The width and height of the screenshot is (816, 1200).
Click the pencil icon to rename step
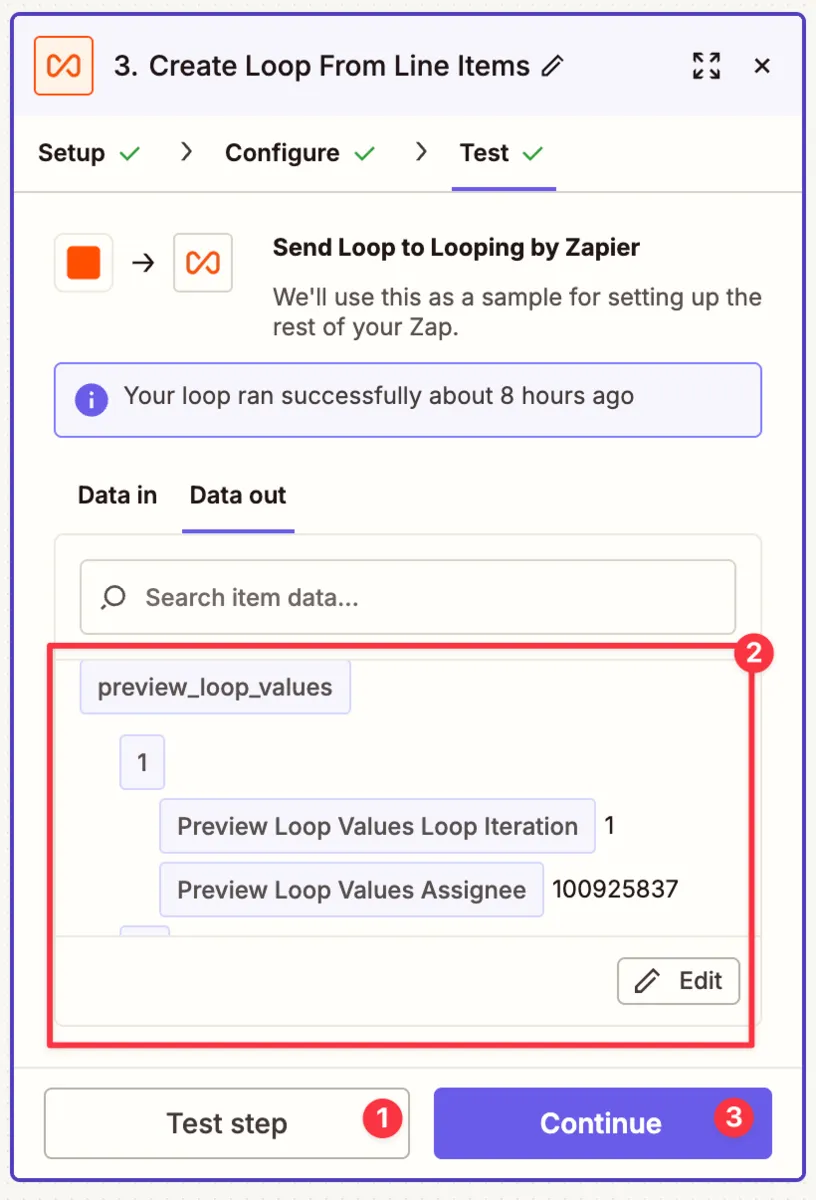pyautogui.click(x=552, y=67)
